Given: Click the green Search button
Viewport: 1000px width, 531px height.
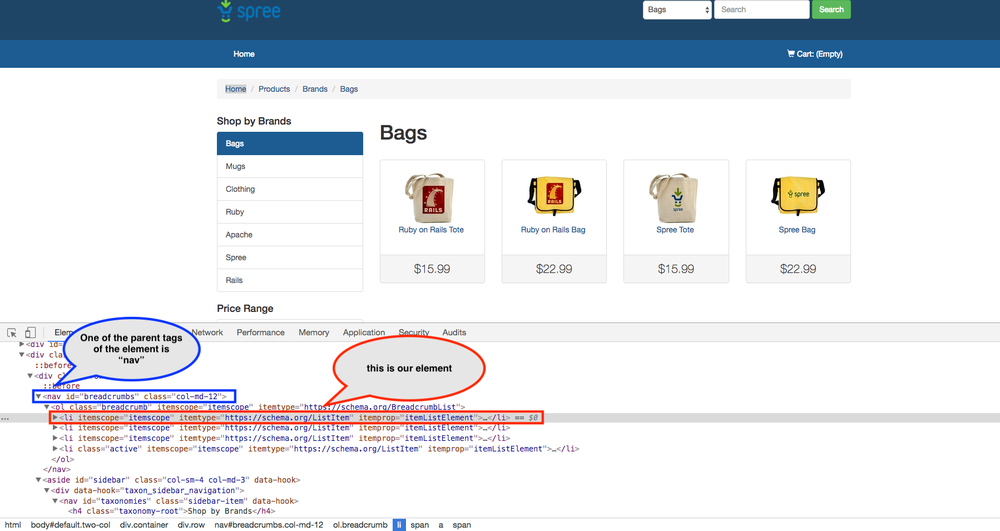Looking at the screenshot, I should coord(831,10).
